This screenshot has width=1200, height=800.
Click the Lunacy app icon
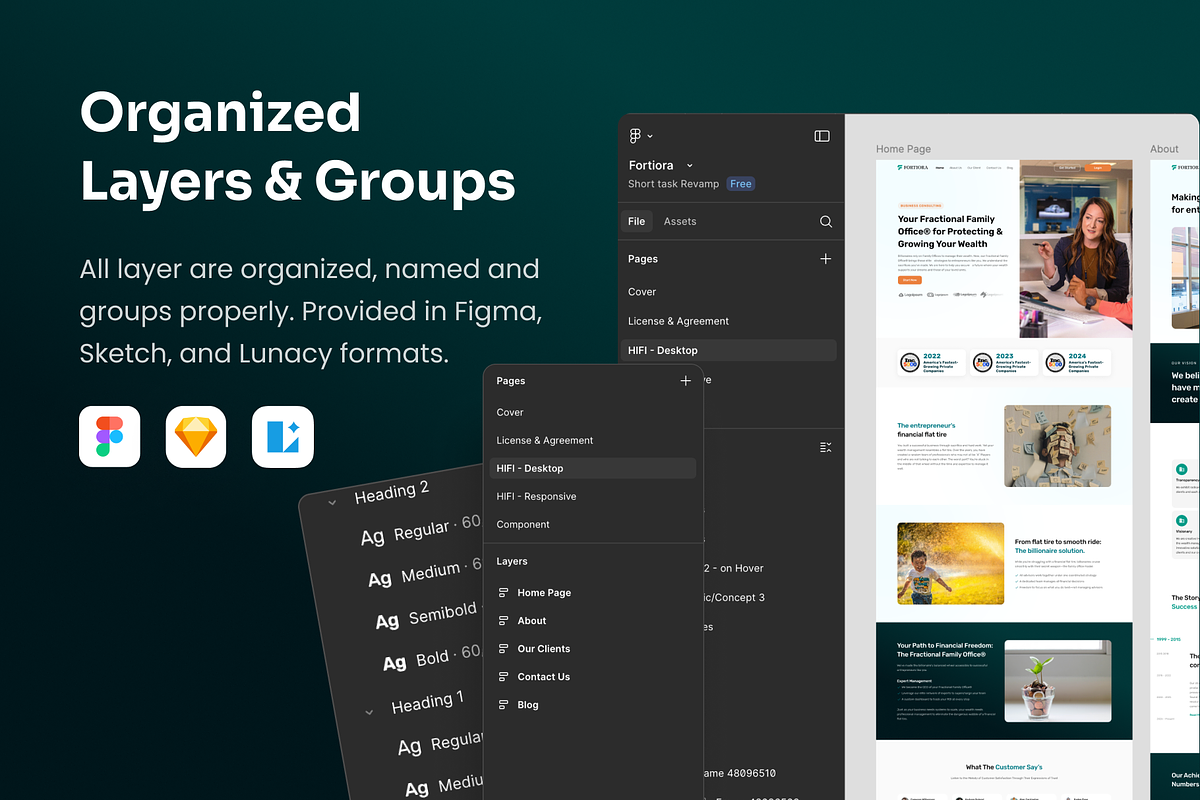point(283,437)
